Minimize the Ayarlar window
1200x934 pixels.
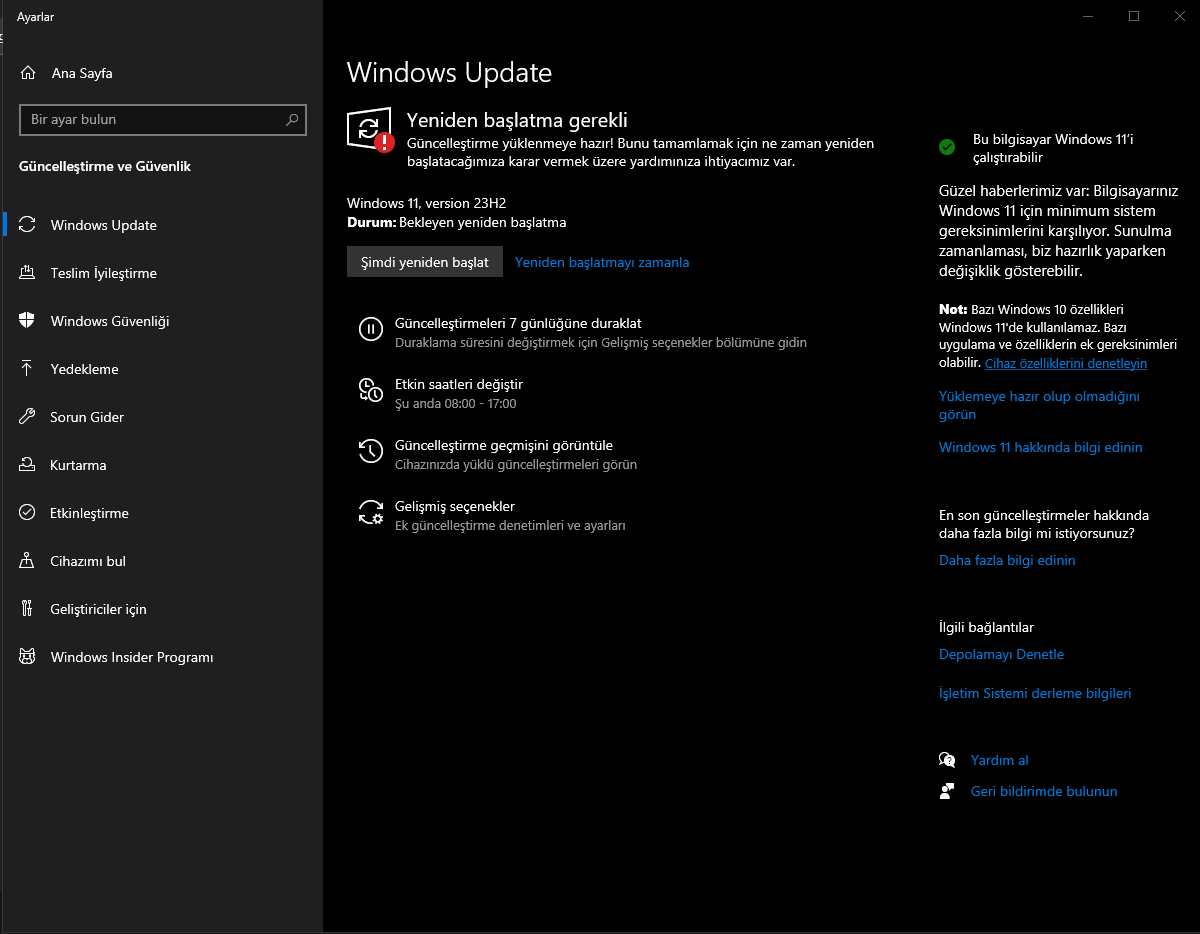(x=1088, y=16)
